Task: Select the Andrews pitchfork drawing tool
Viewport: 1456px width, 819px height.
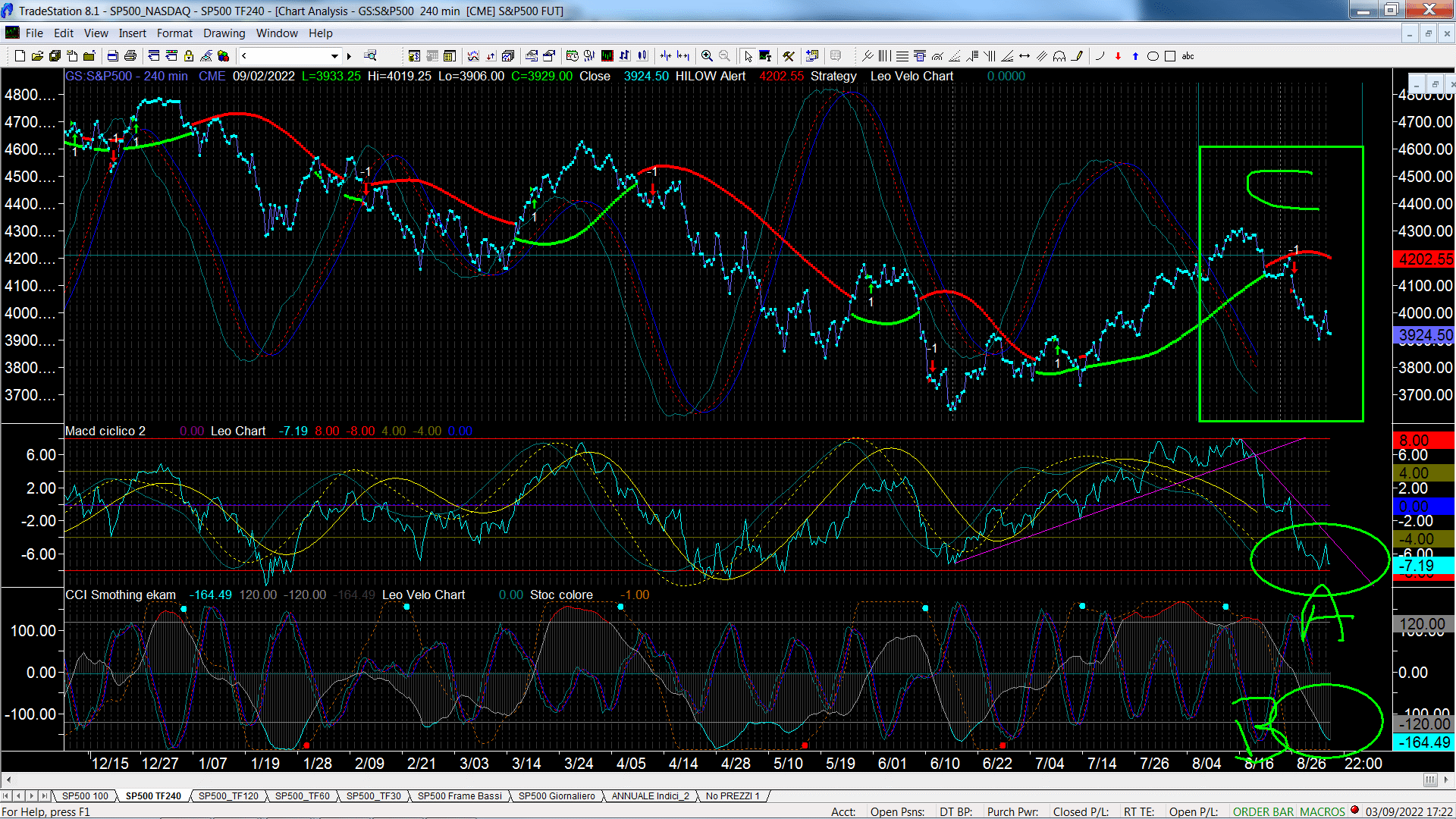Action: pyautogui.click(x=868, y=56)
